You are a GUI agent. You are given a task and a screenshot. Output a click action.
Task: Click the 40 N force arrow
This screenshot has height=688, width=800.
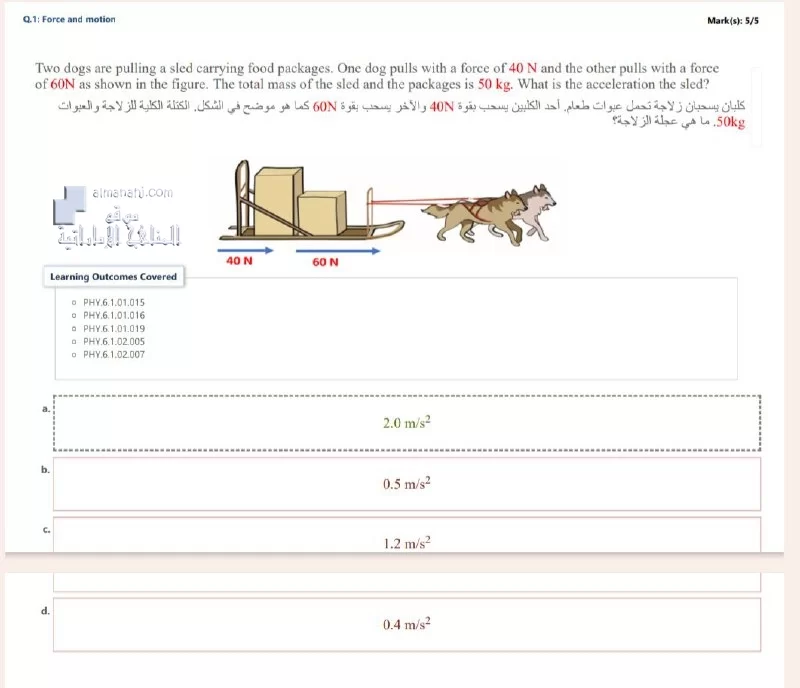coord(245,251)
